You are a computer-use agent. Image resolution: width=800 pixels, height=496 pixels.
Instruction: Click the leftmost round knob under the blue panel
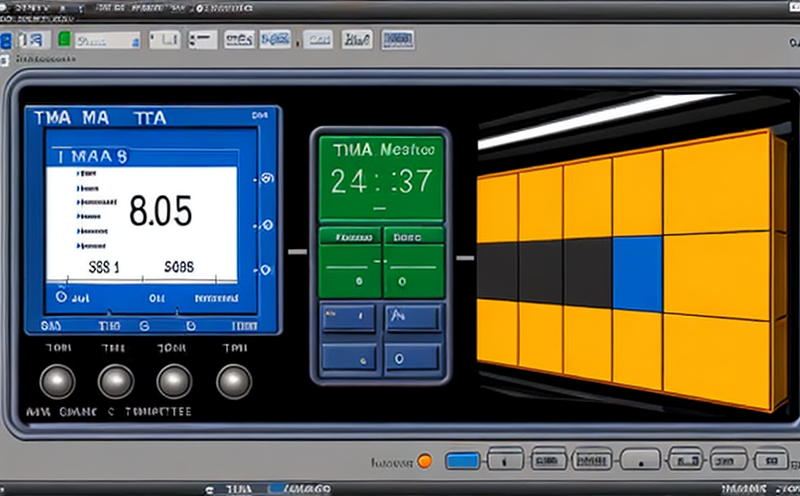57,382
